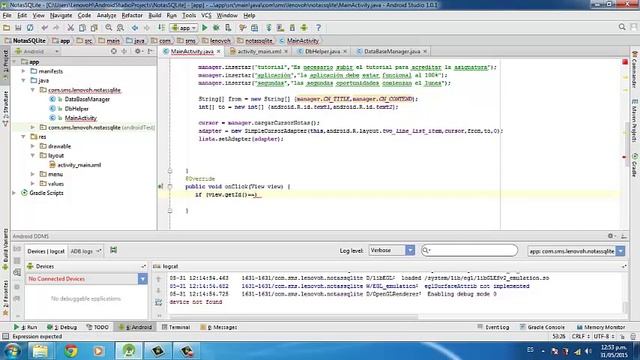Viewport: 640px width, 360px height.
Task: Collapse the java folder in tree
Action: (24, 80)
